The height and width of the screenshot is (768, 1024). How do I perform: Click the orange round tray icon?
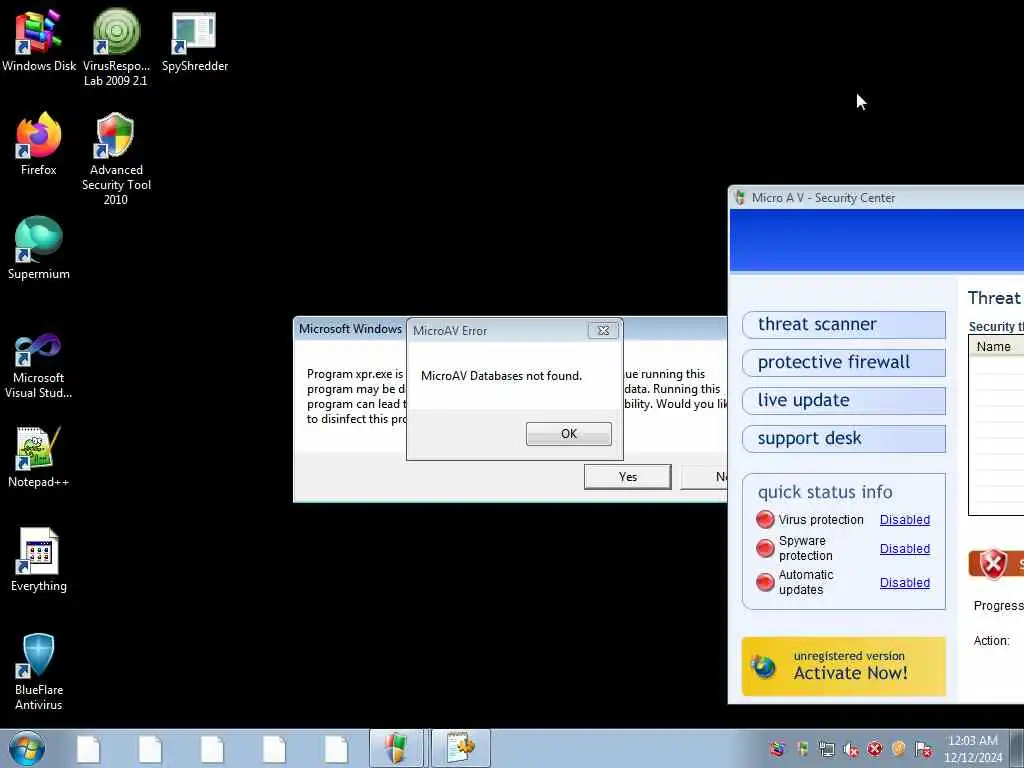click(899, 749)
